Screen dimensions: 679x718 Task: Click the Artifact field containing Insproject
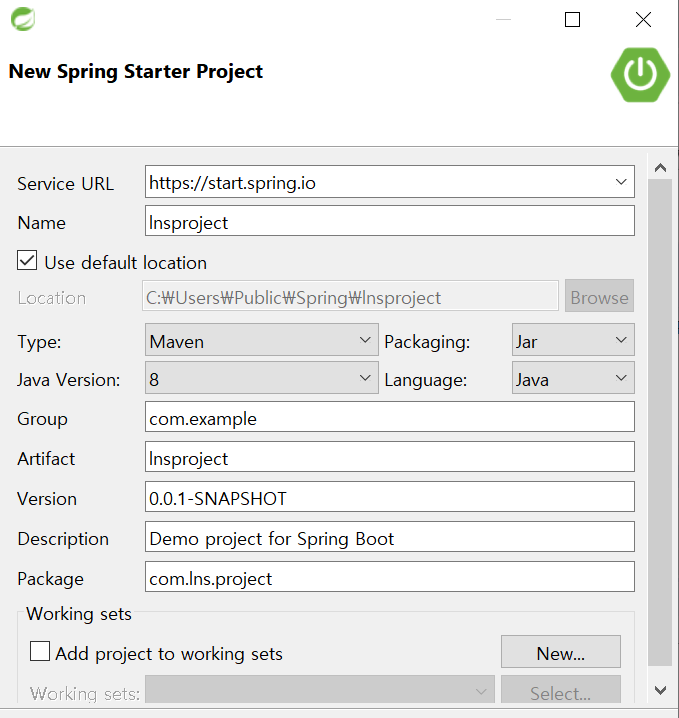(x=390, y=457)
